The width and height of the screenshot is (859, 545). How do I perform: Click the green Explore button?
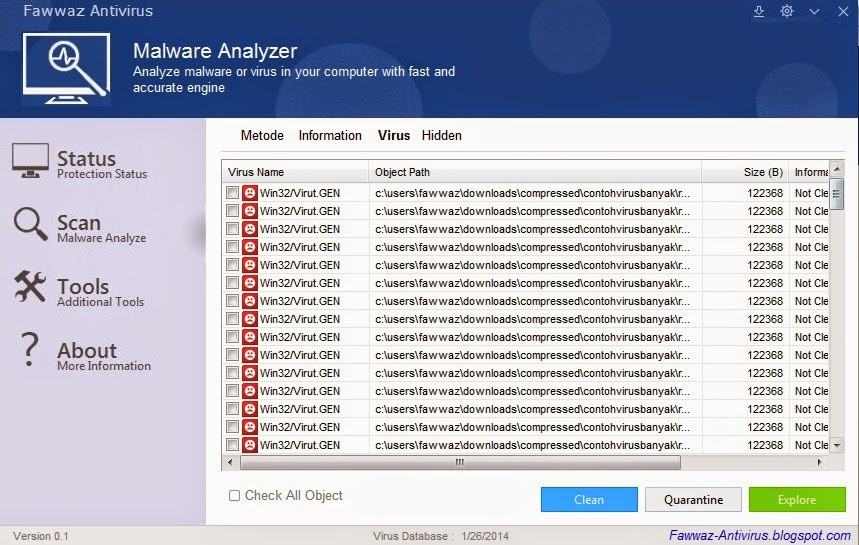point(797,500)
